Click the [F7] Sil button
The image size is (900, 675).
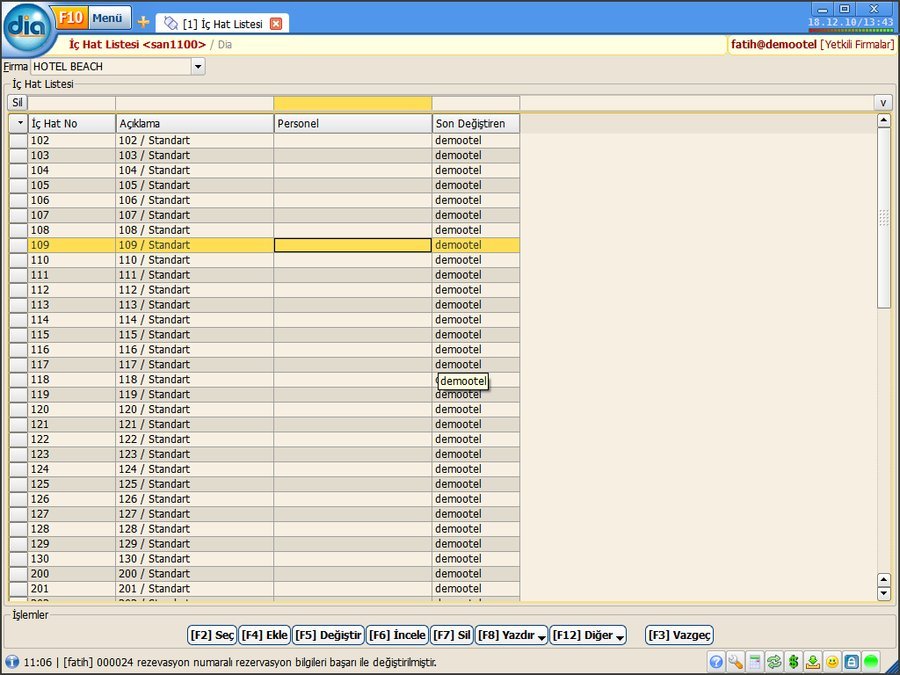(x=452, y=635)
